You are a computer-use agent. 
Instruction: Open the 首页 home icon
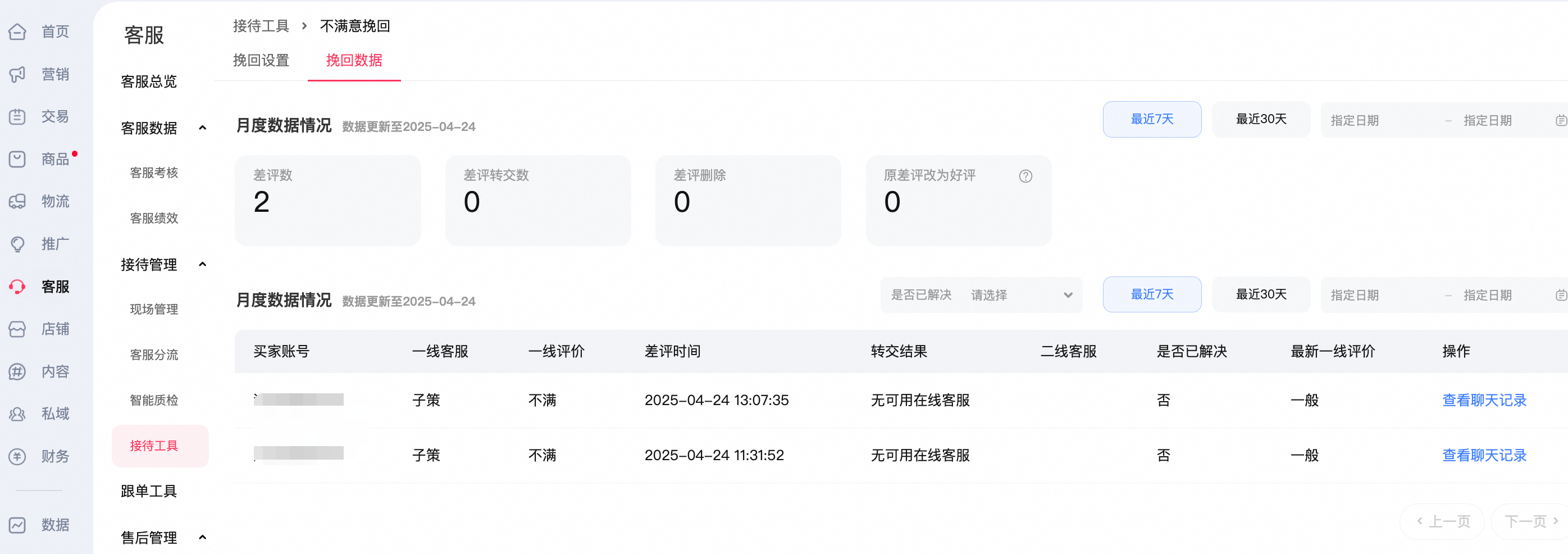(17, 31)
